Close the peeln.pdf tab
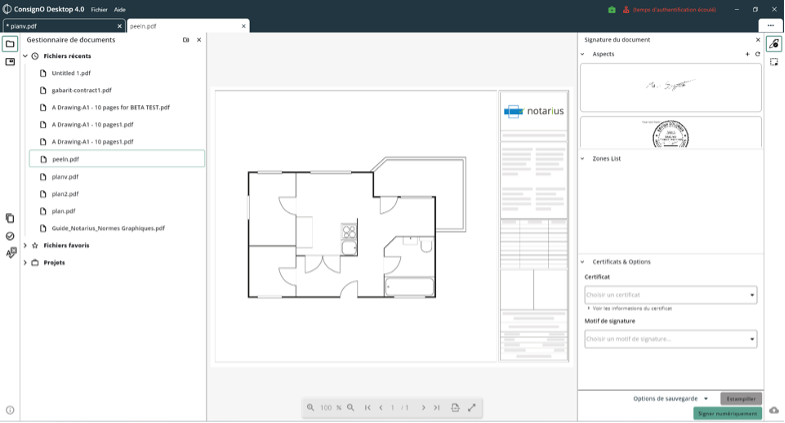Viewport: 785px width, 423px height. pyautogui.click(x=244, y=26)
